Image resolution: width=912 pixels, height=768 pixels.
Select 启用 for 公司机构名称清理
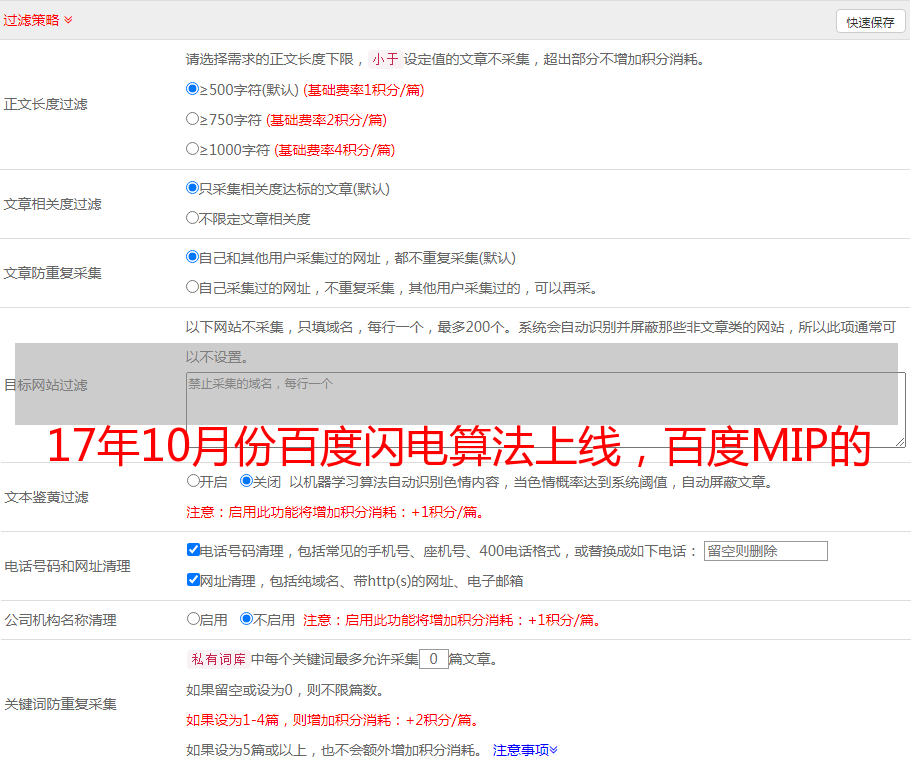(x=193, y=619)
